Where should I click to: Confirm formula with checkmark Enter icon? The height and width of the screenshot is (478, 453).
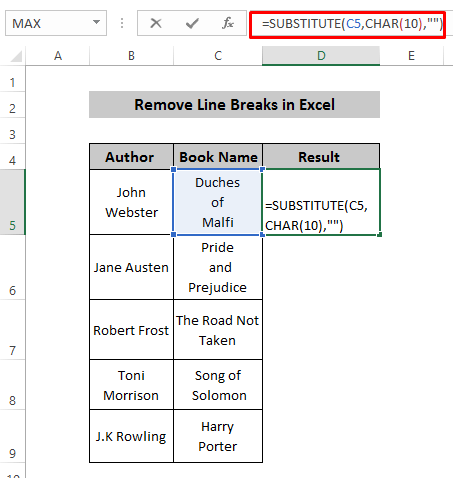pos(192,23)
